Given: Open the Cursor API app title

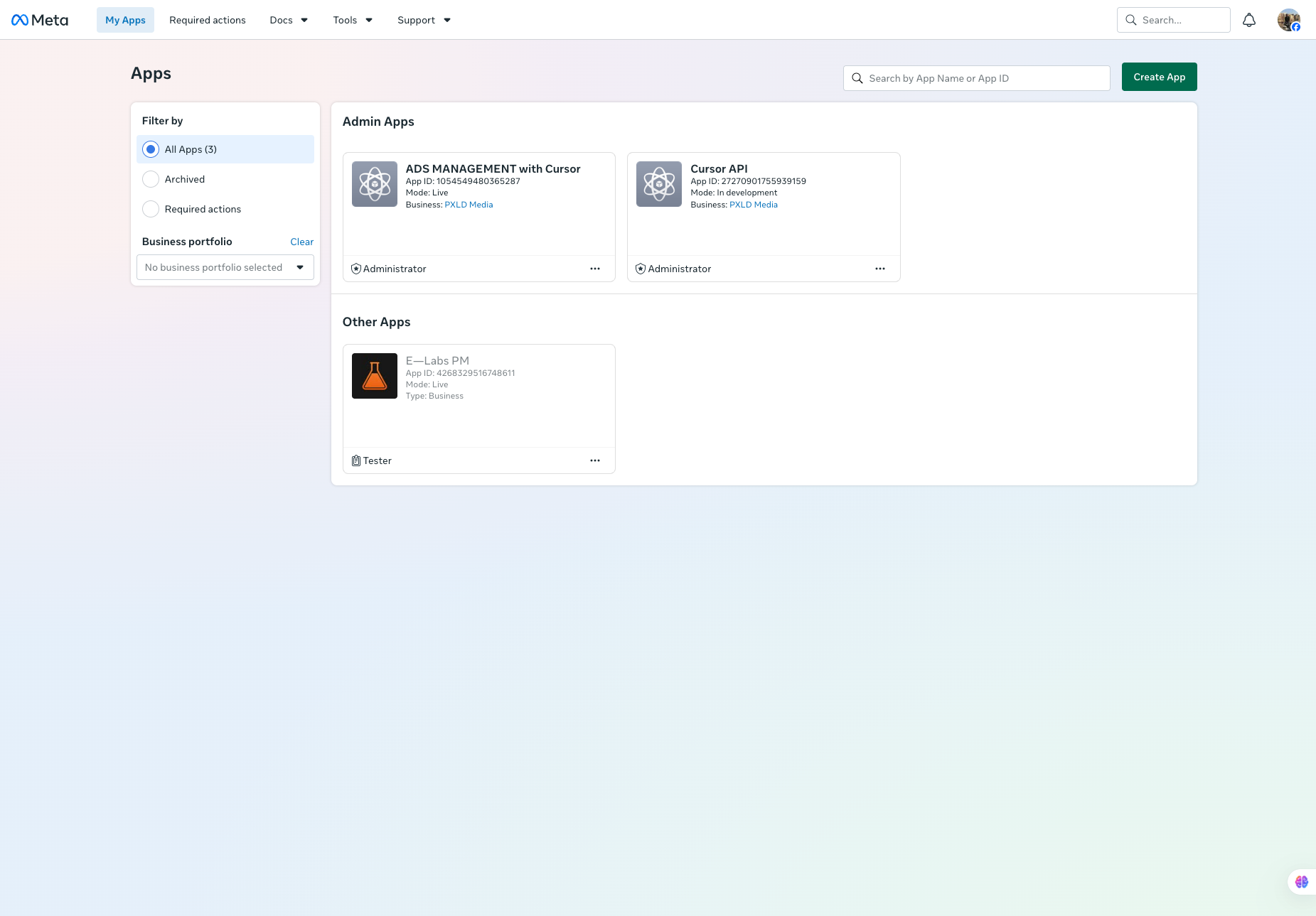Looking at the screenshot, I should pos(719,168).
